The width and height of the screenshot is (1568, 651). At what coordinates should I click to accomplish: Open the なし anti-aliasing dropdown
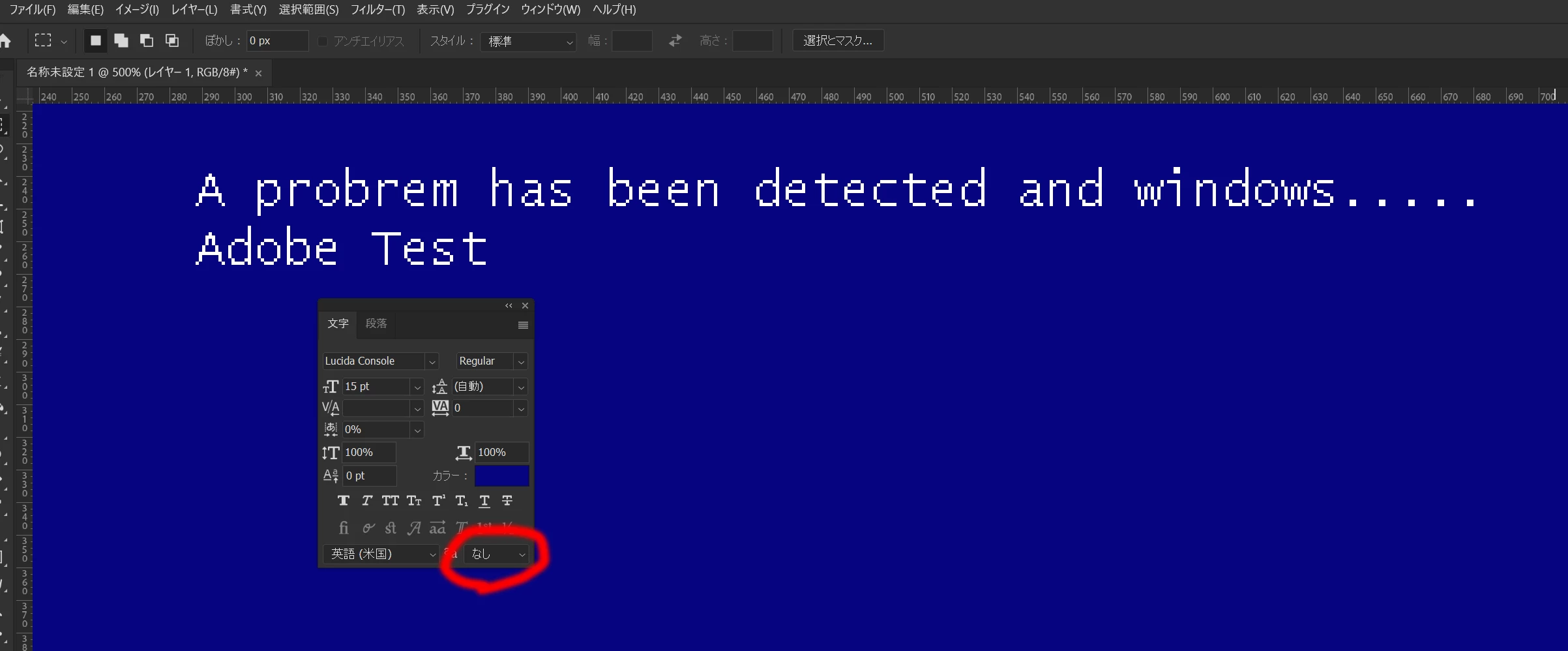(x=496, y=554)
